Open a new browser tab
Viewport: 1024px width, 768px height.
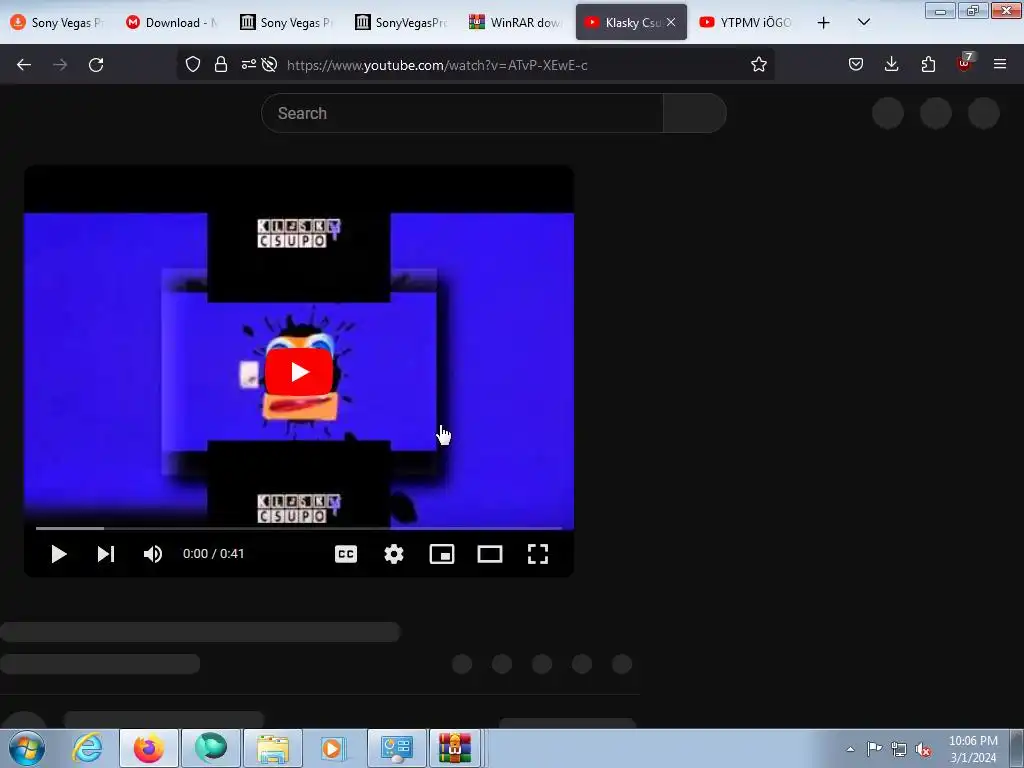[824, 22]
